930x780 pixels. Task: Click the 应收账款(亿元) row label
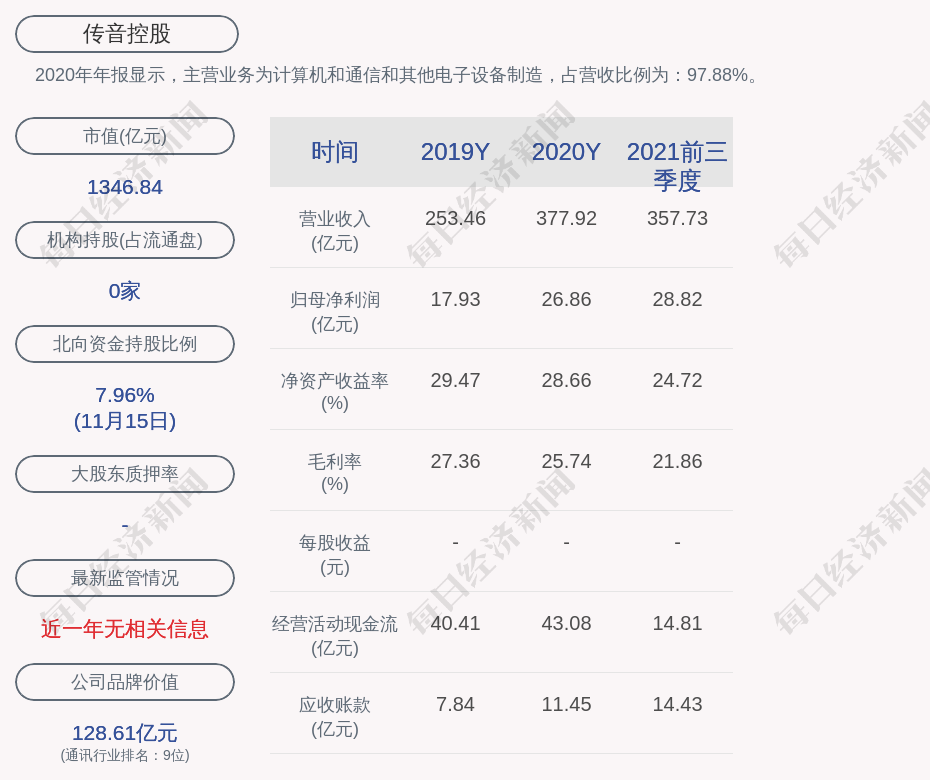coord(335,717)
